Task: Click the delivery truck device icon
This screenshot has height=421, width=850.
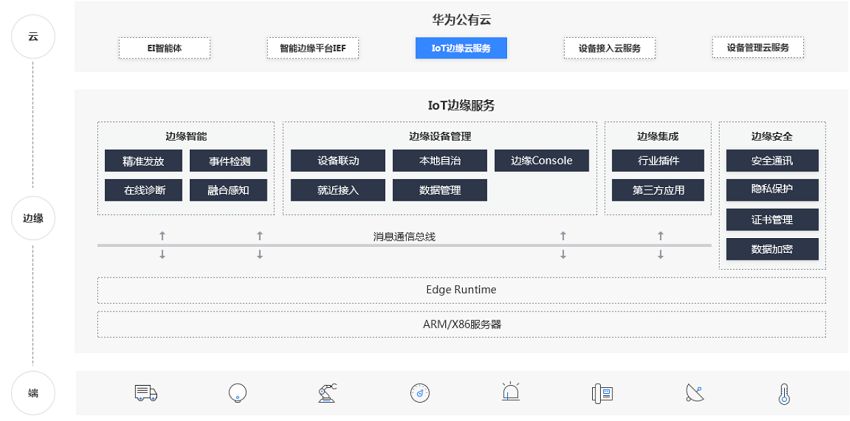Action: click(x=146, y=393)
